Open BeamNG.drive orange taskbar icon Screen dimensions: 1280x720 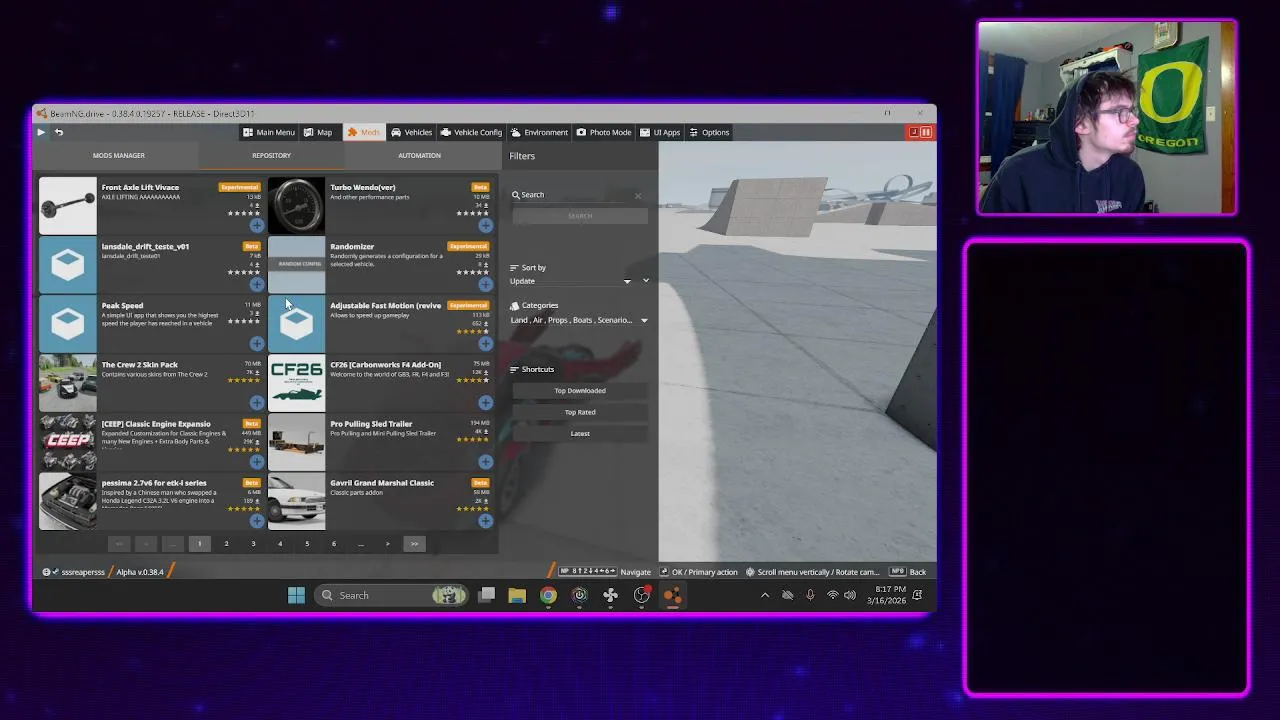[x=672, y=595]
